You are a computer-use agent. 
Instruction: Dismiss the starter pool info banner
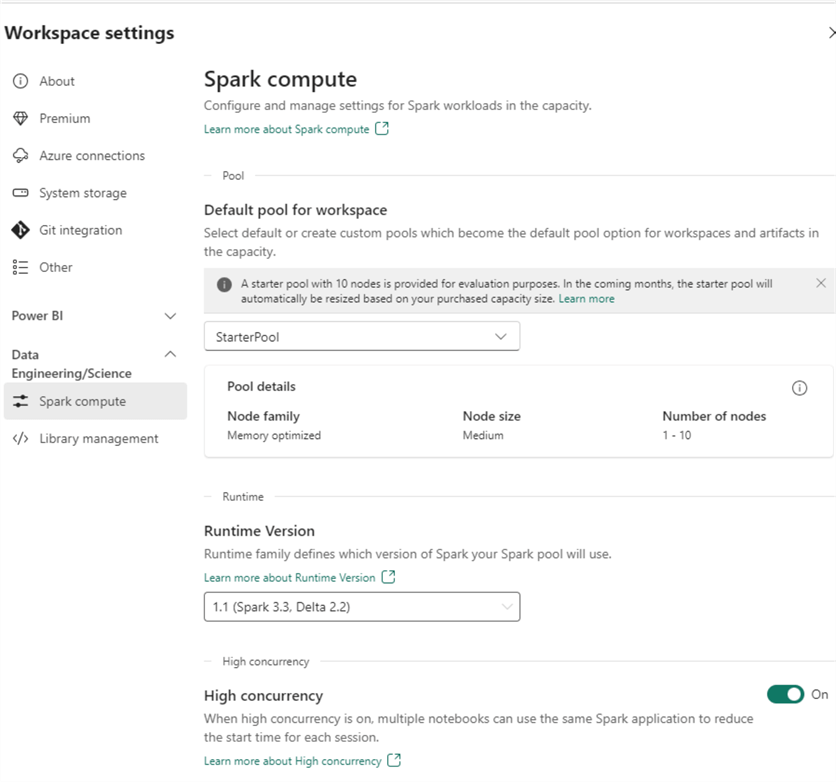[821, 283]
